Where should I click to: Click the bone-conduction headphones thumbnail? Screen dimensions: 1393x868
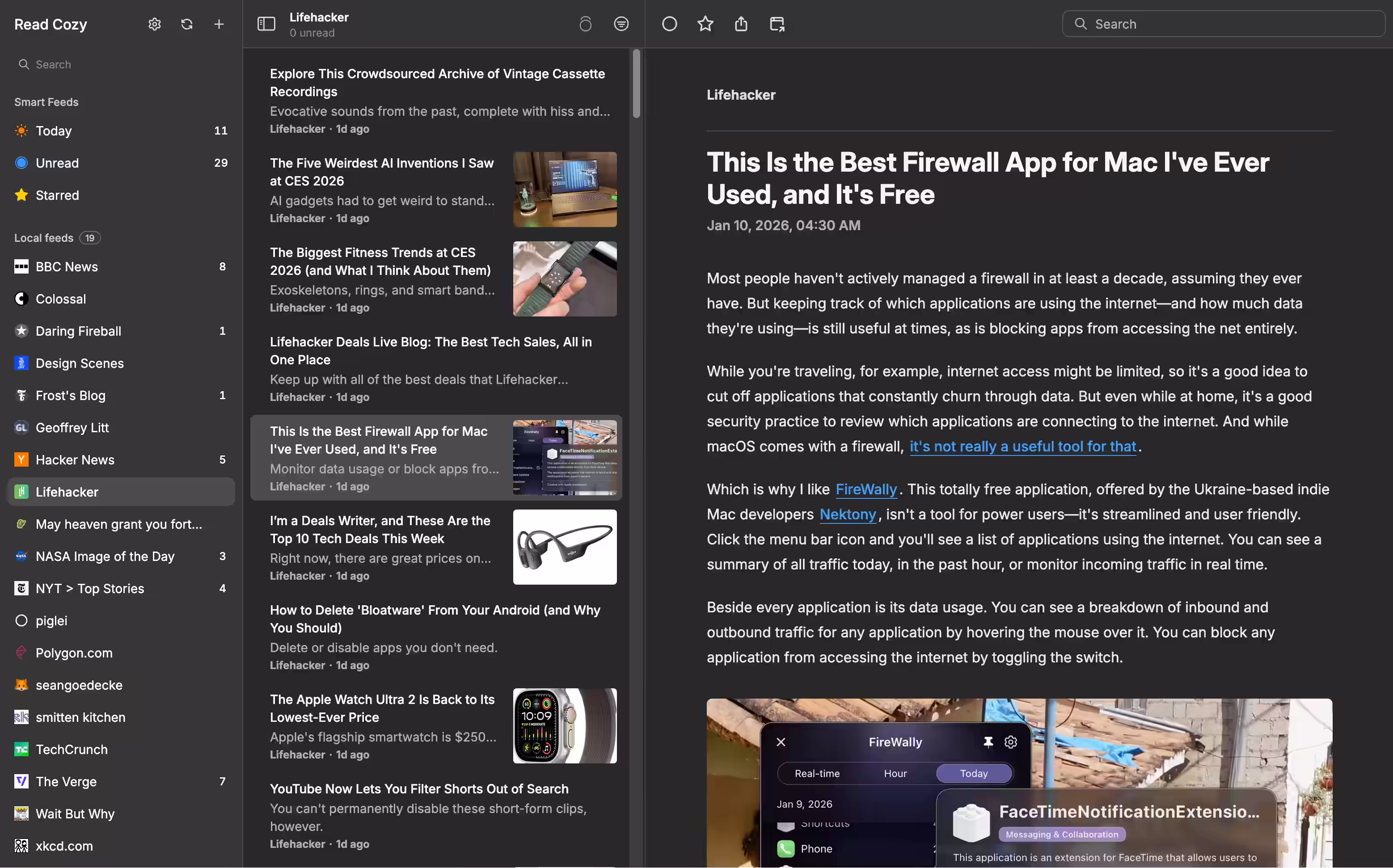[x=565, y=547]
